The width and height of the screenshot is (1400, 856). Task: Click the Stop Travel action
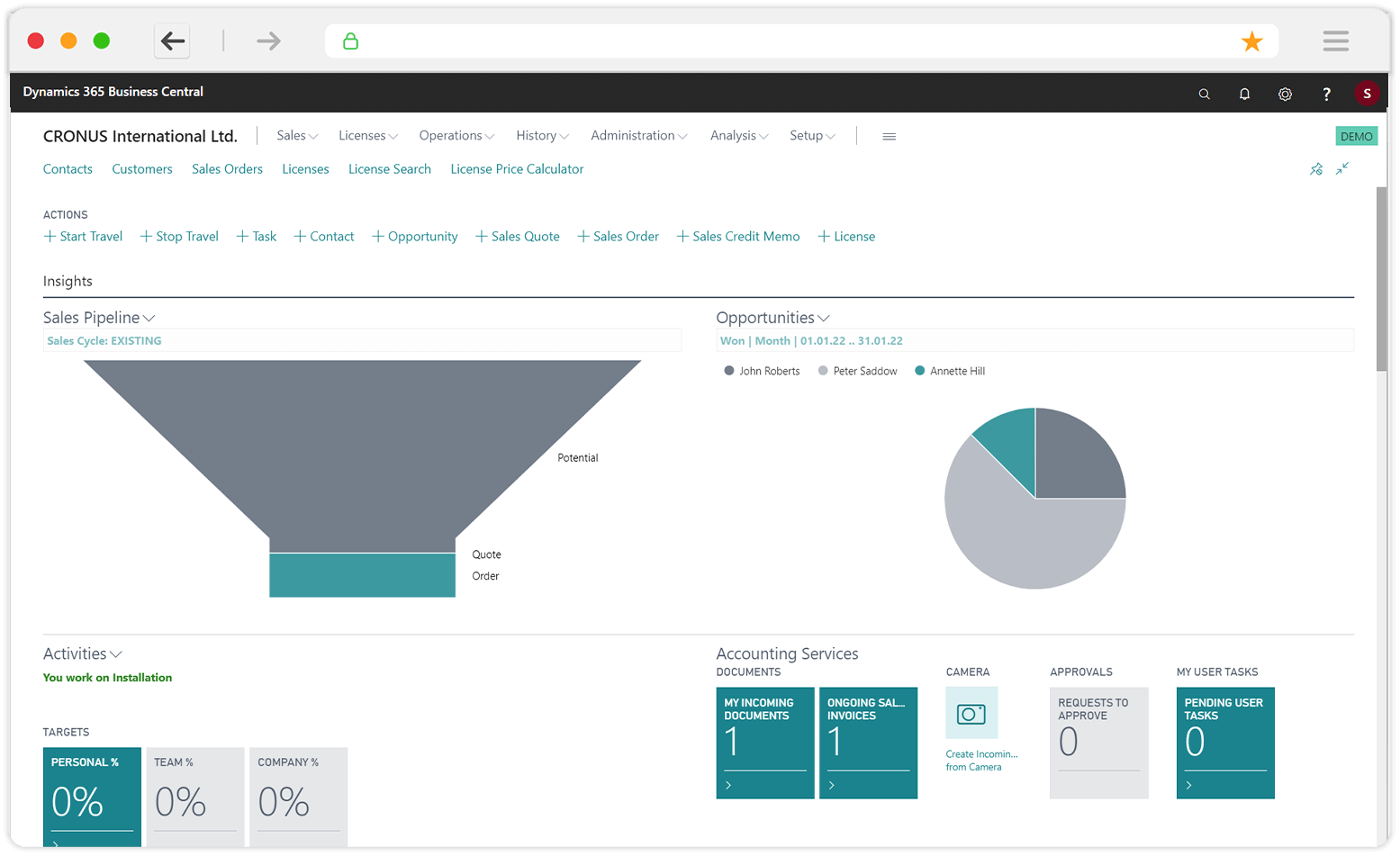point(179,237)
